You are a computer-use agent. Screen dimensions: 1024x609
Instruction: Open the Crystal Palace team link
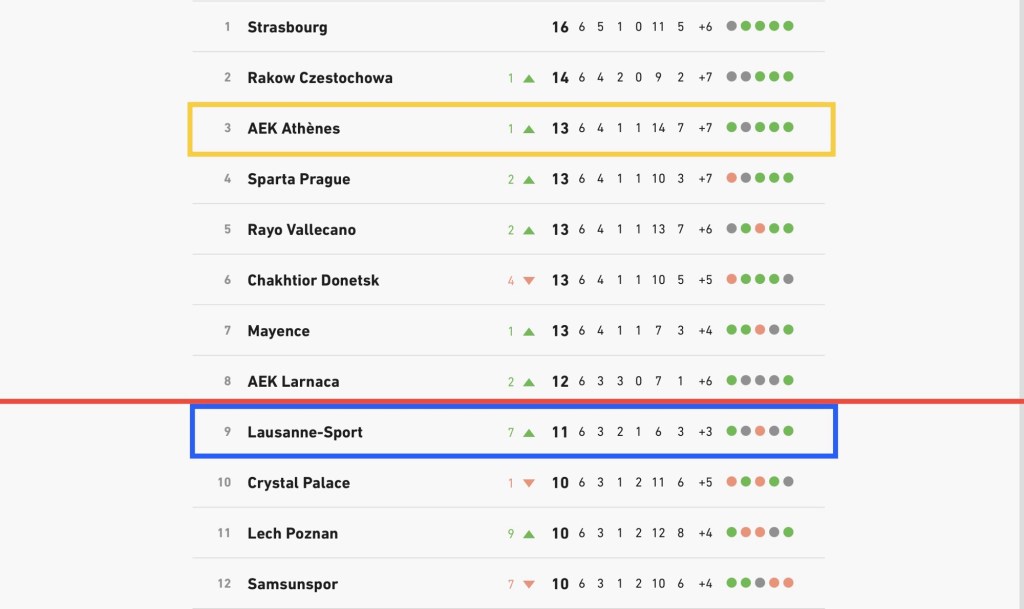[298, 483]
